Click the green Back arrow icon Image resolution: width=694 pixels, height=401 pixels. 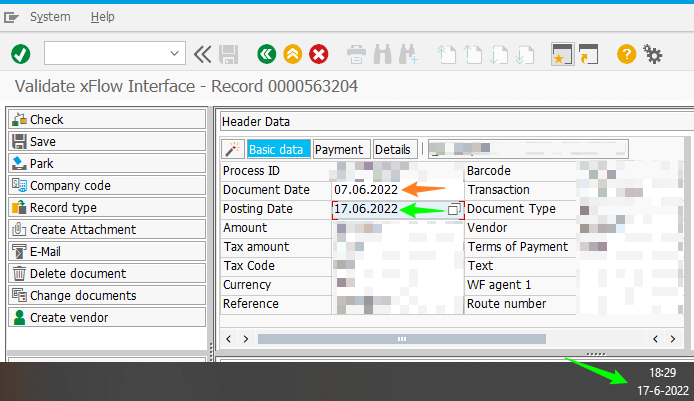(266, 54)
